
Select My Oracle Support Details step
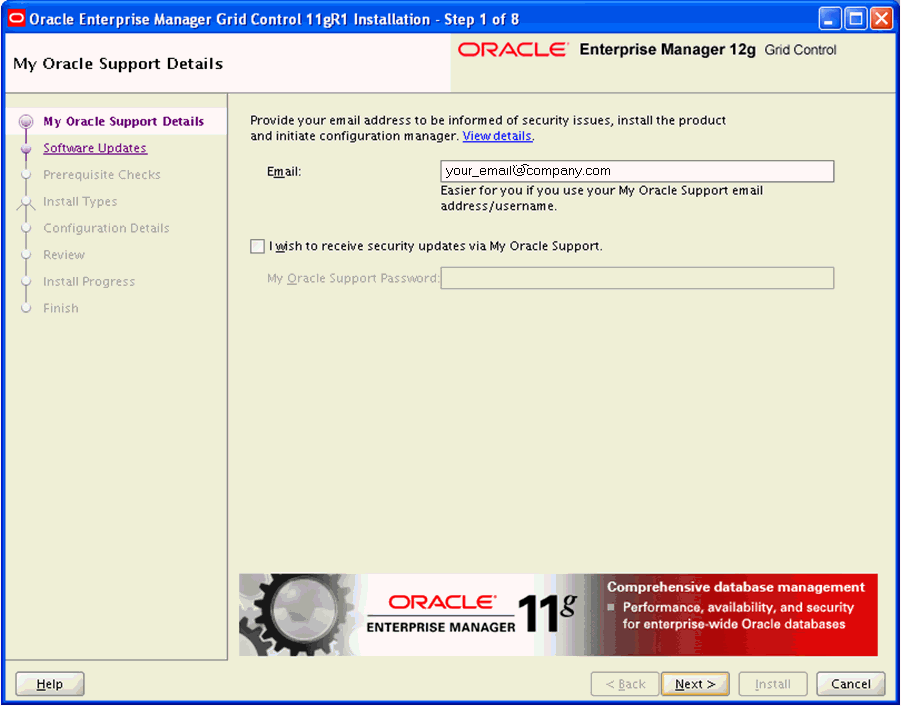click(124, 122)
